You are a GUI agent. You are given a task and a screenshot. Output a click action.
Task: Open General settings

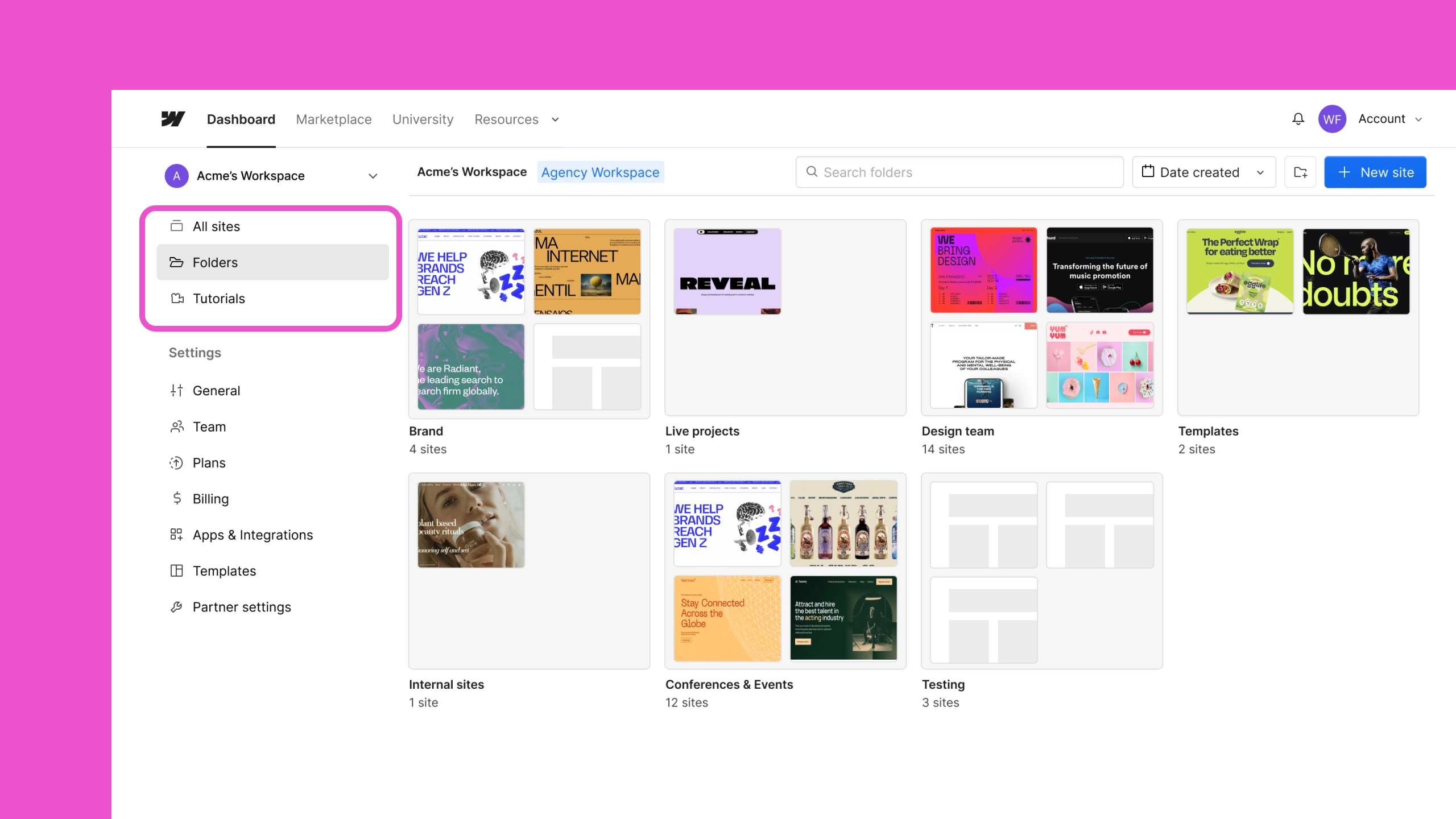coord(217,390)
